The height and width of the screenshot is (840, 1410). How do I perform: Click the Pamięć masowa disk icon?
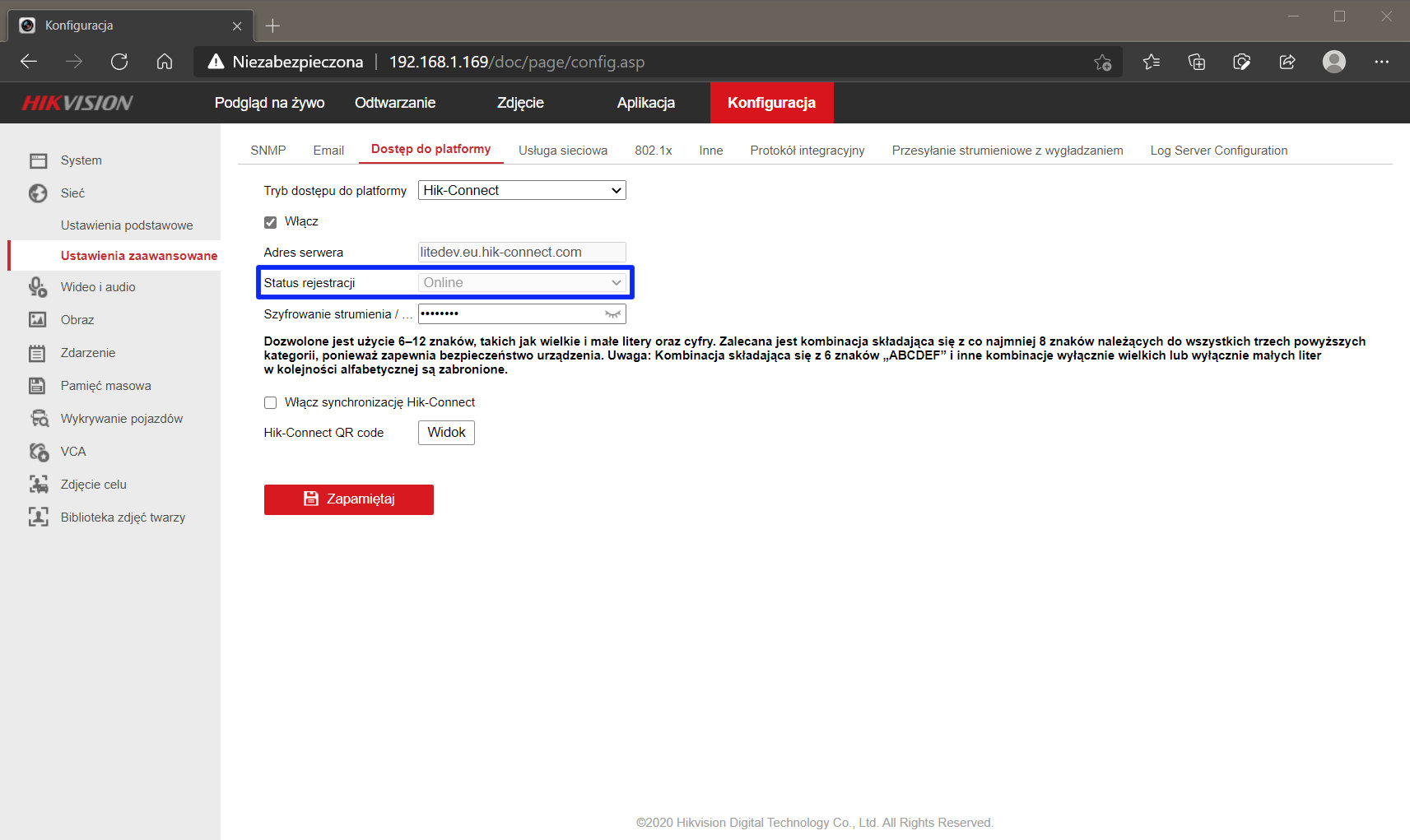(38, 386)
